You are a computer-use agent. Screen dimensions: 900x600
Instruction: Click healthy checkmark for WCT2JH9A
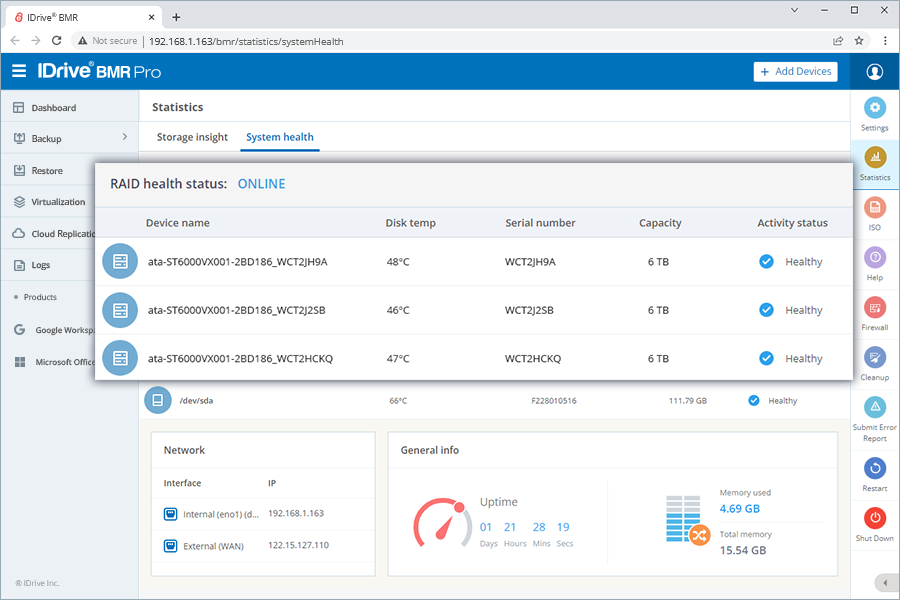pyautogui.click(x=766, y=262)
